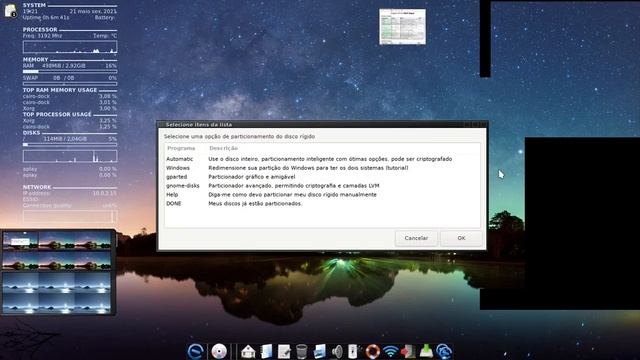Screen dimensions: 640x360
Task: Open the pictures folder dock icon
Action: pyautogui.click(x=320, y=351)
